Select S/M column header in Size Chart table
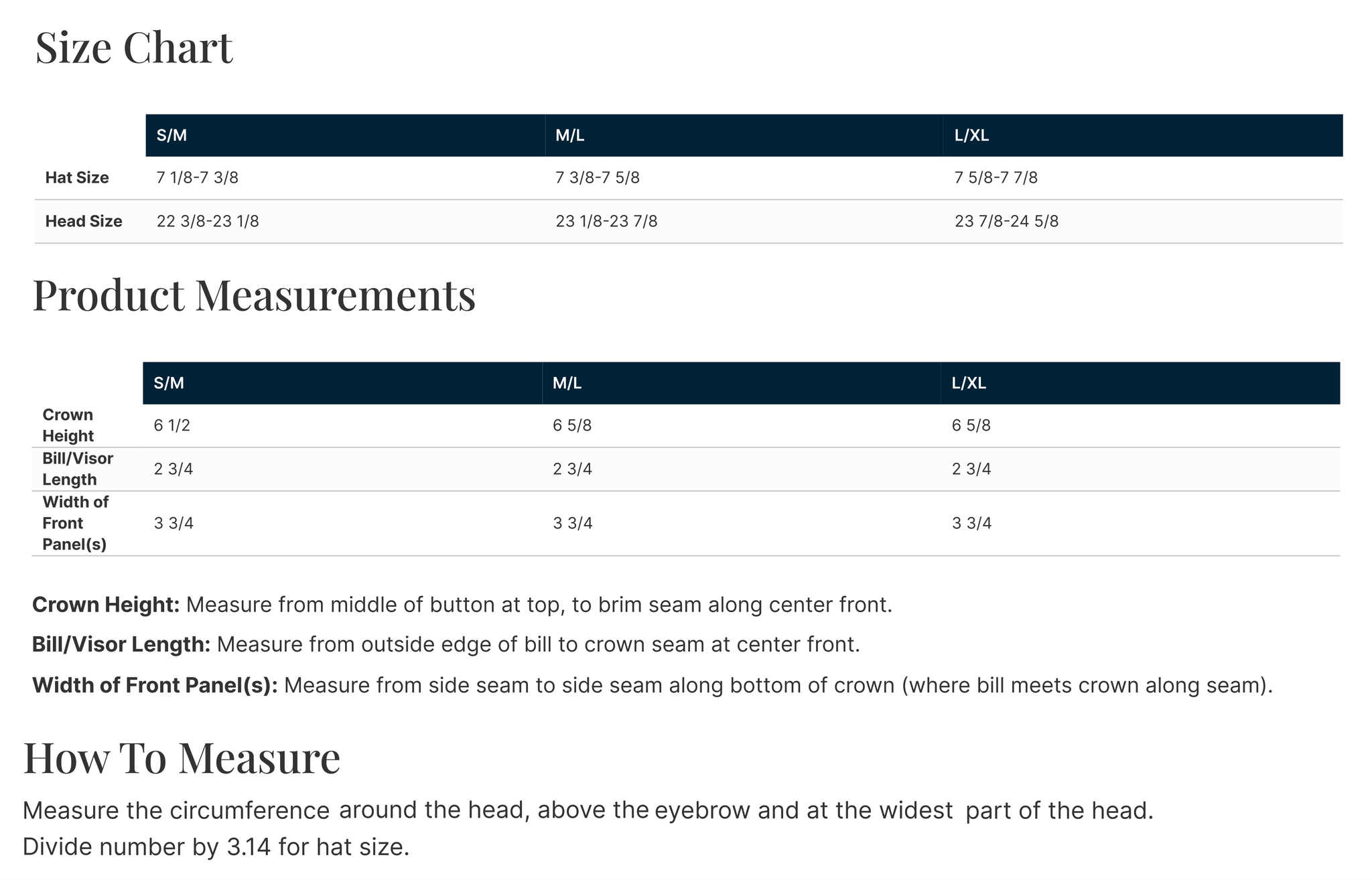Viewport: 1372px width, 880px height. [171, 135]
